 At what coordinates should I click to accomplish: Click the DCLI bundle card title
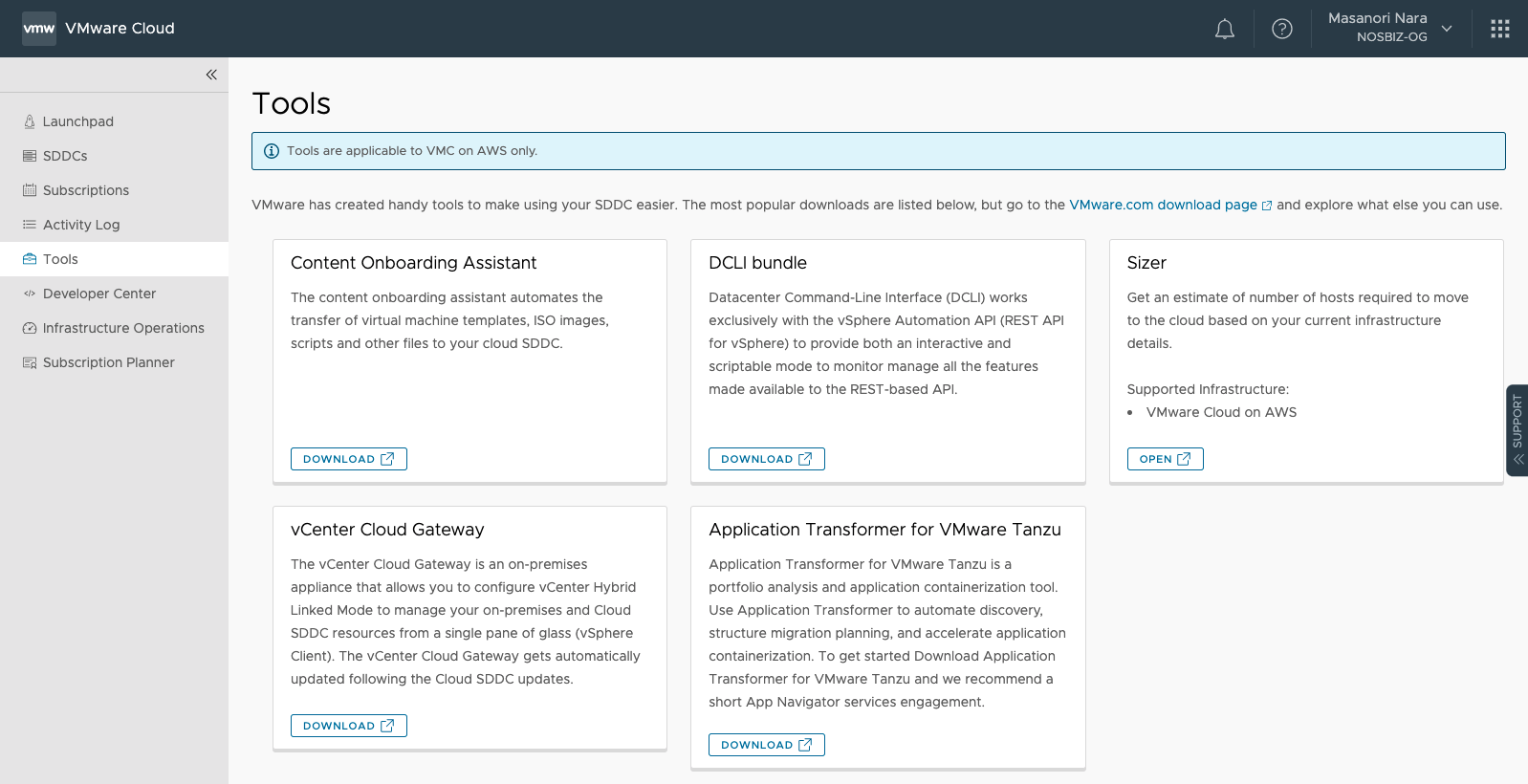click(x=757, y=263)
